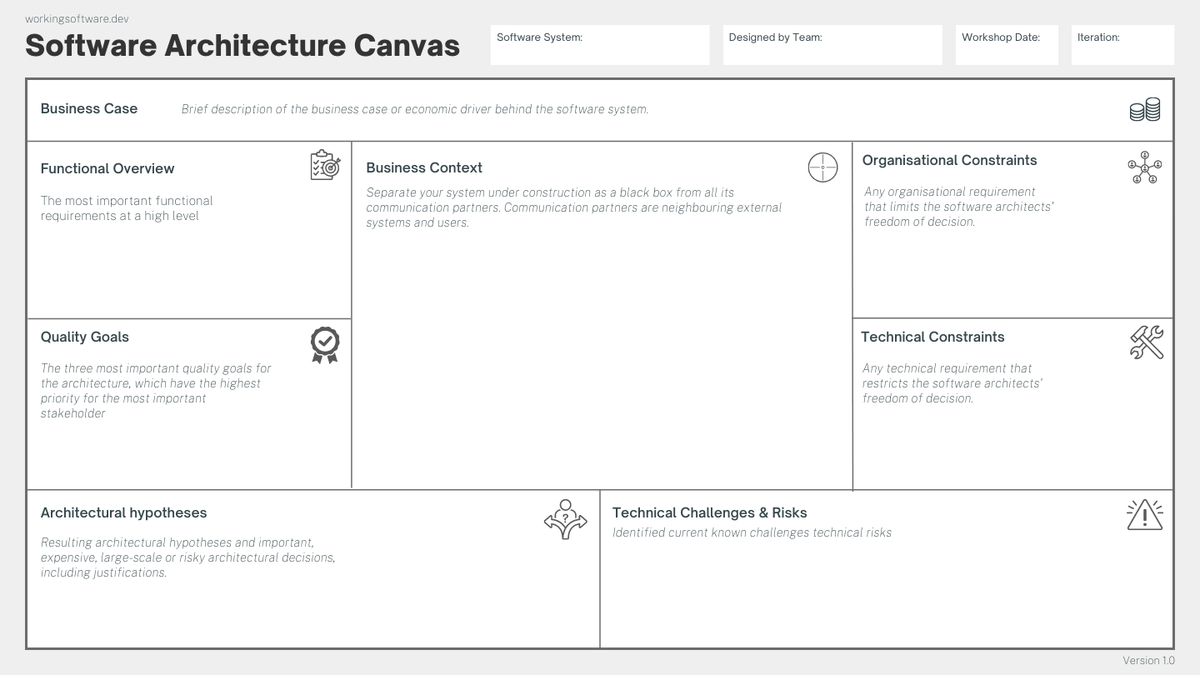Click the 'Brief description of the business case' text
The image size is (1200, 675).
(415, 109)
